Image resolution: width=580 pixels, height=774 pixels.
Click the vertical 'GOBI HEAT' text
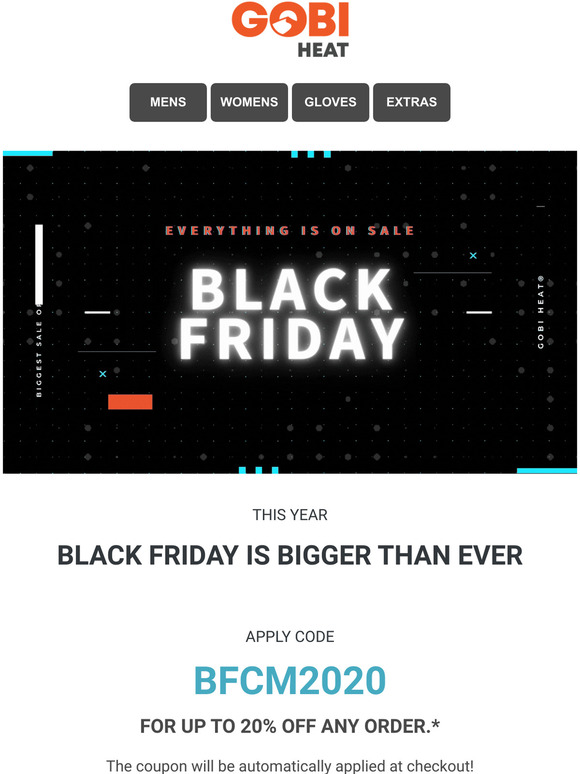(x=541, y=312)
